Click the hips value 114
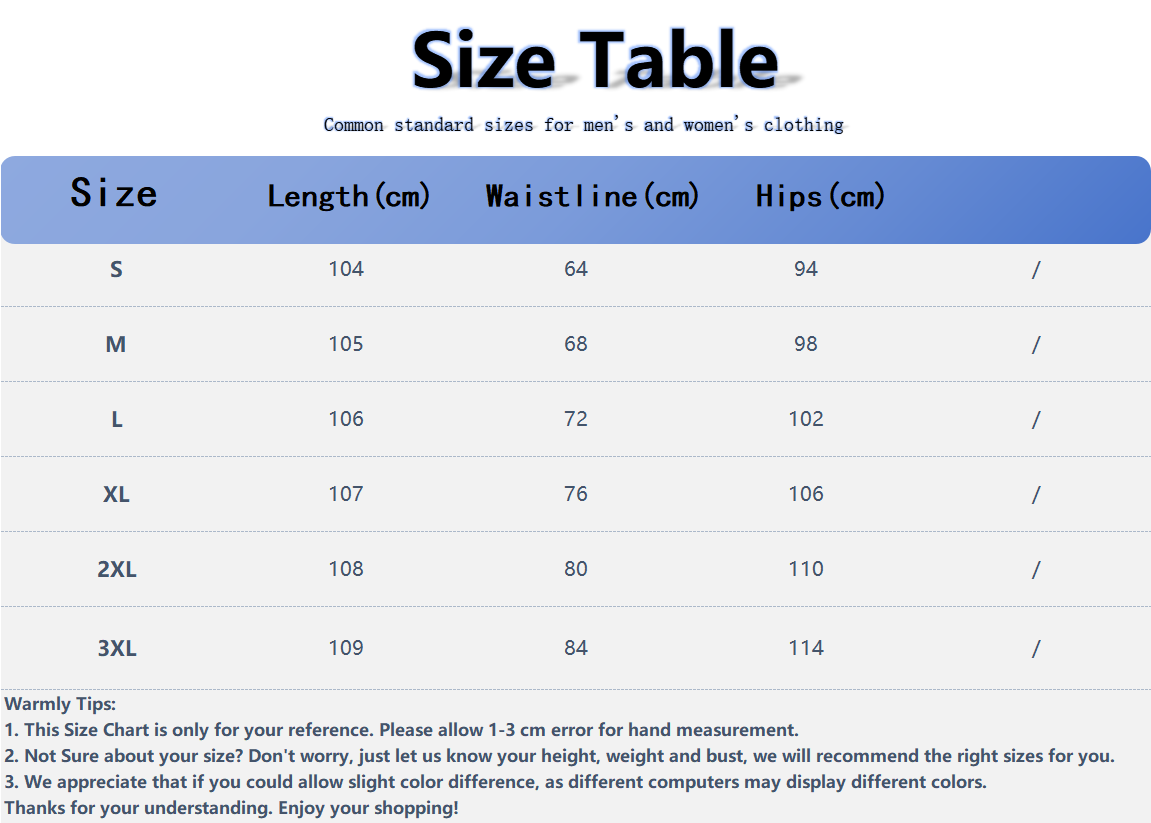 [806, 648]
